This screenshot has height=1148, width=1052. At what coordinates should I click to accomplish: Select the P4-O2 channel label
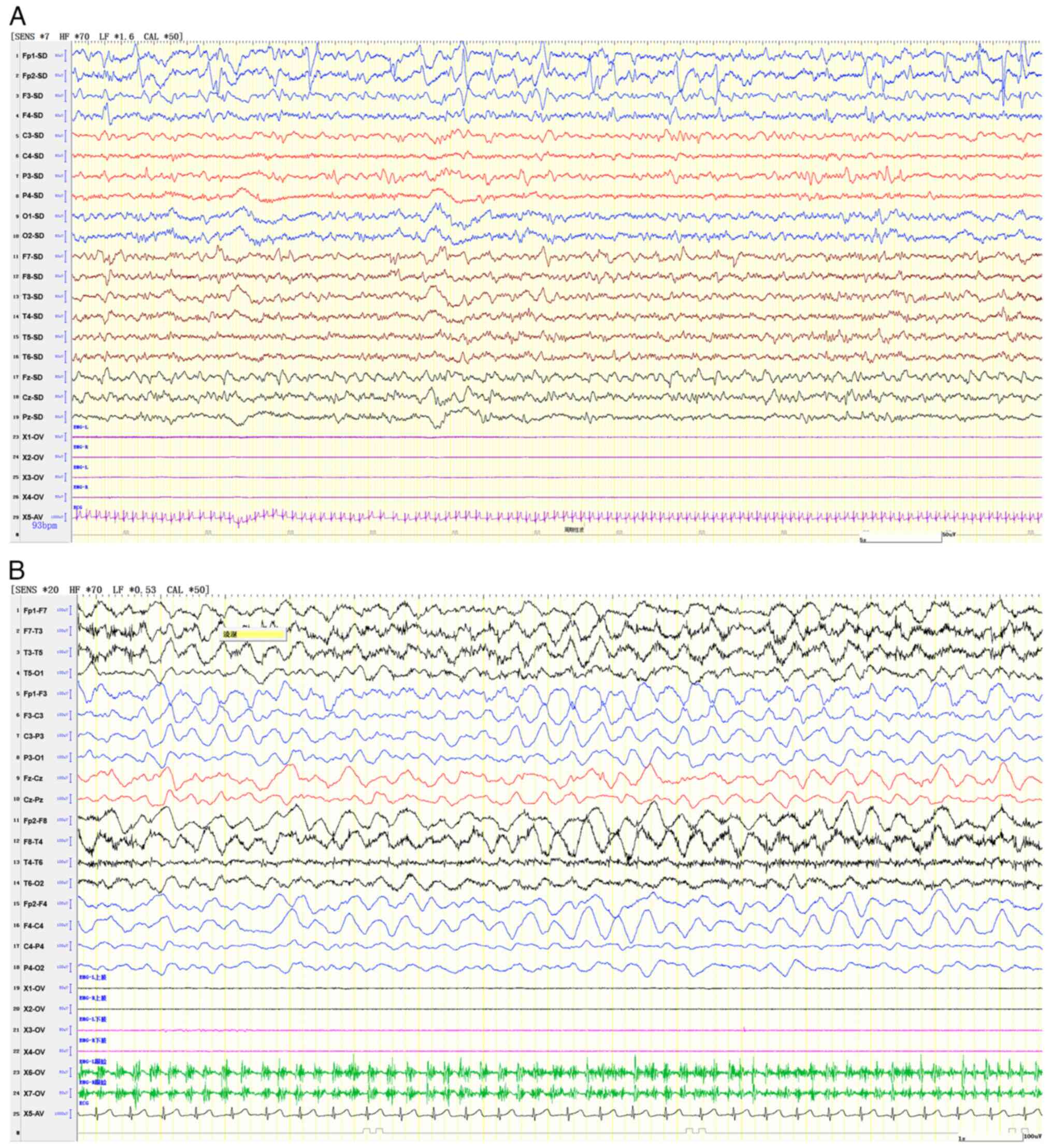point(34,968)
